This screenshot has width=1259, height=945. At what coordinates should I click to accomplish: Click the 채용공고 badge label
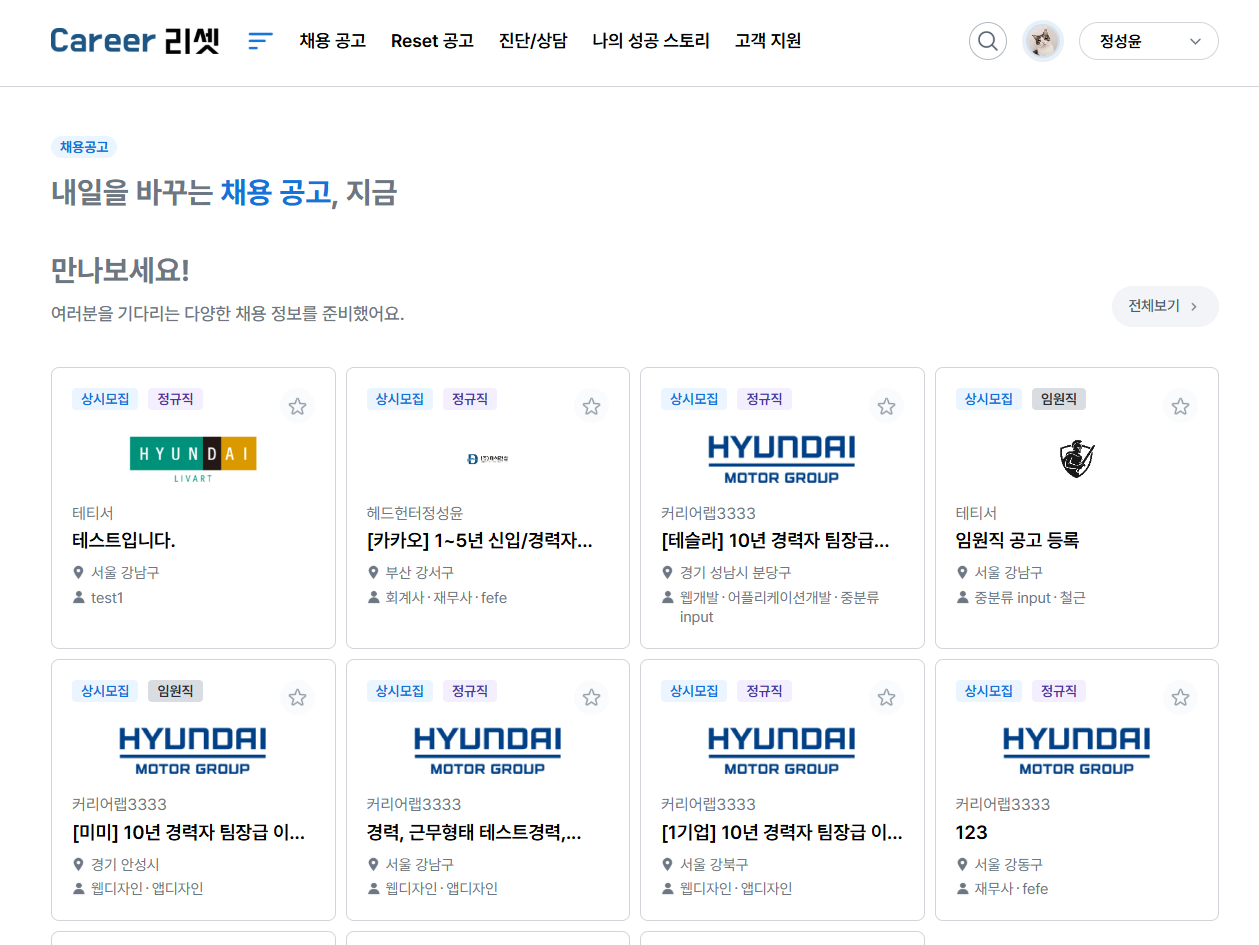click(x=84, y=147)
